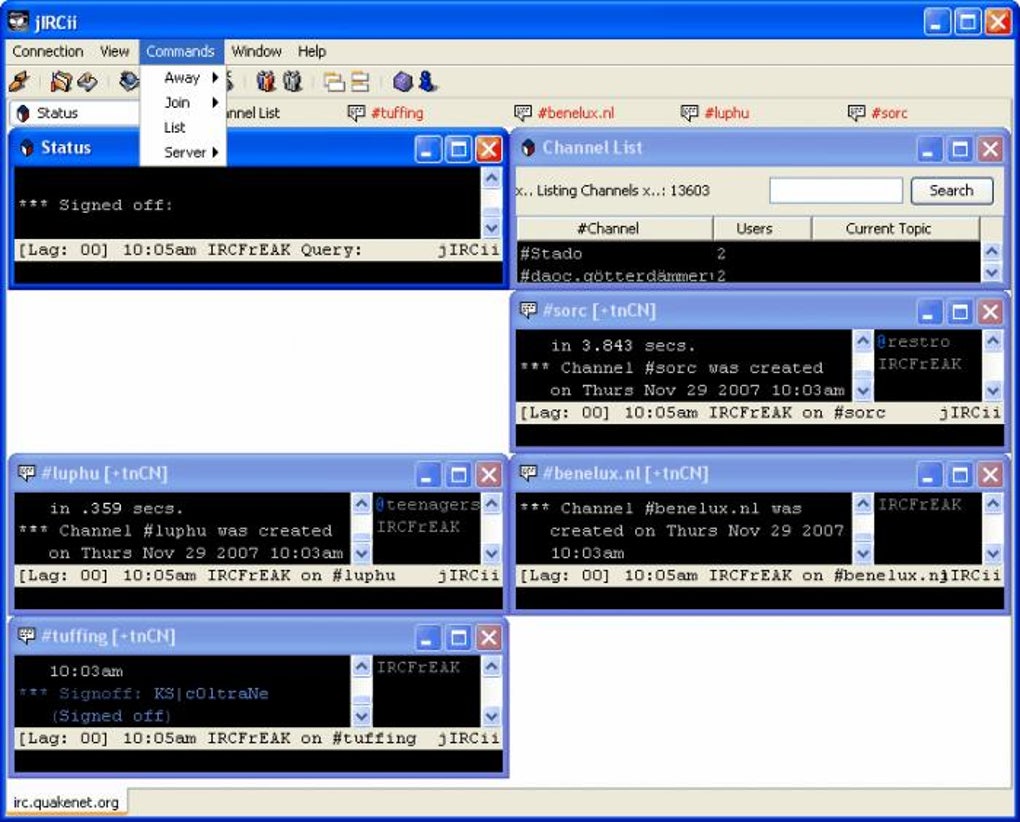Click the #tuffing nick list scroll down arrow

pos(492,715)
